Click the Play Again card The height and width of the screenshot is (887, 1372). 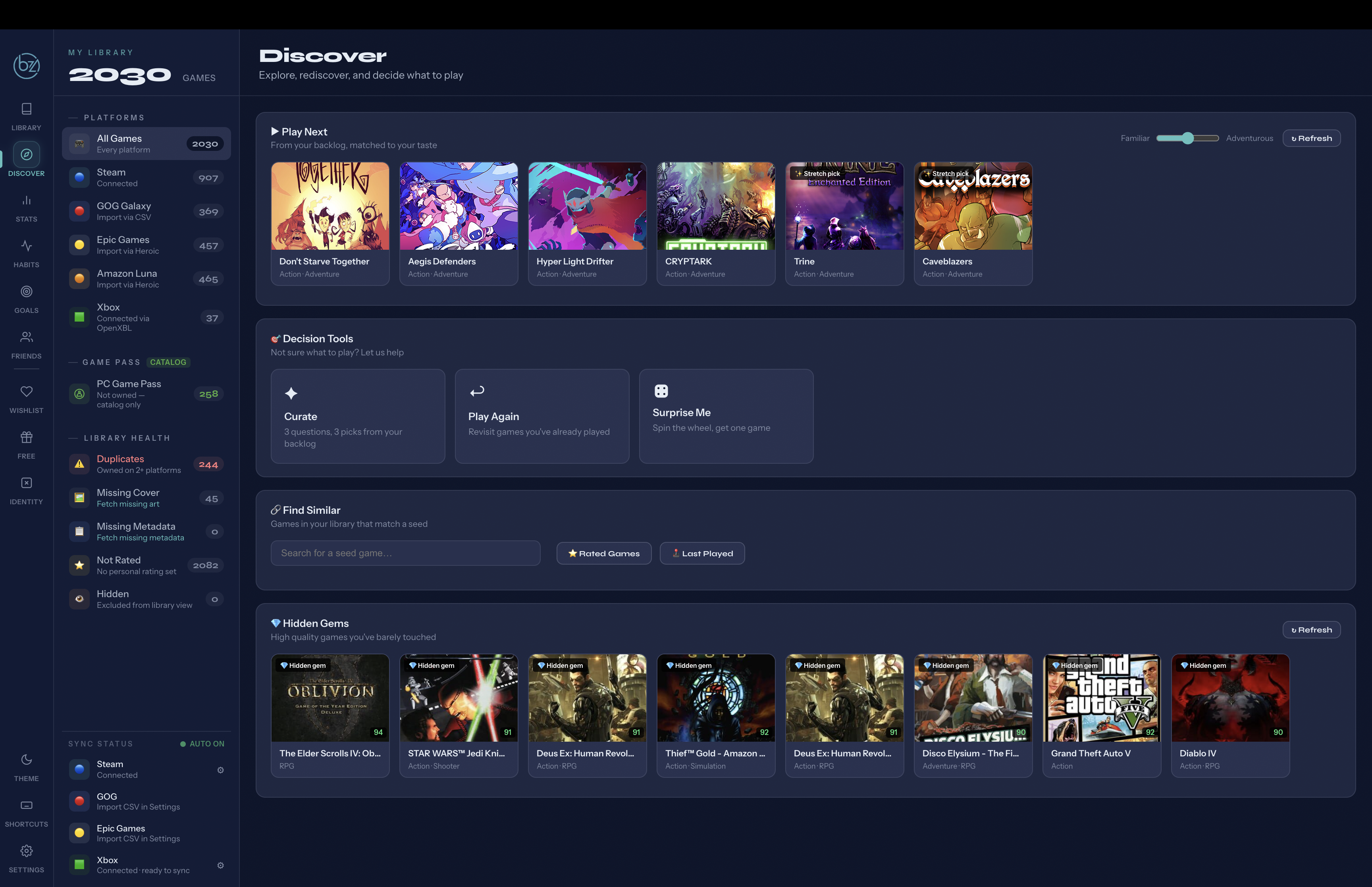point(542,417)
